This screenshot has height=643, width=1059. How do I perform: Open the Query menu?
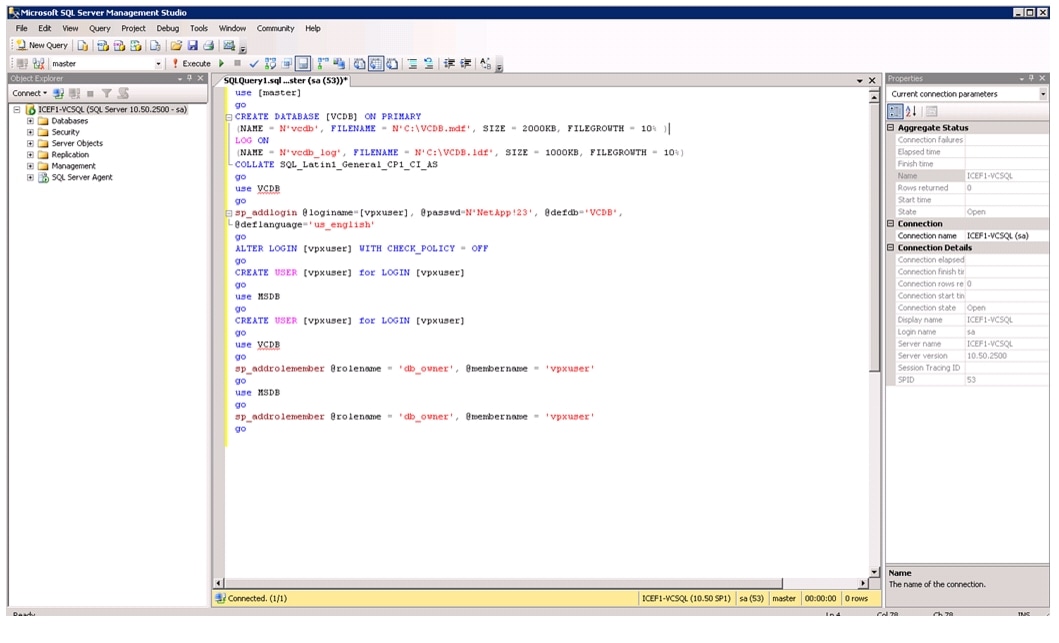[99, 28]
